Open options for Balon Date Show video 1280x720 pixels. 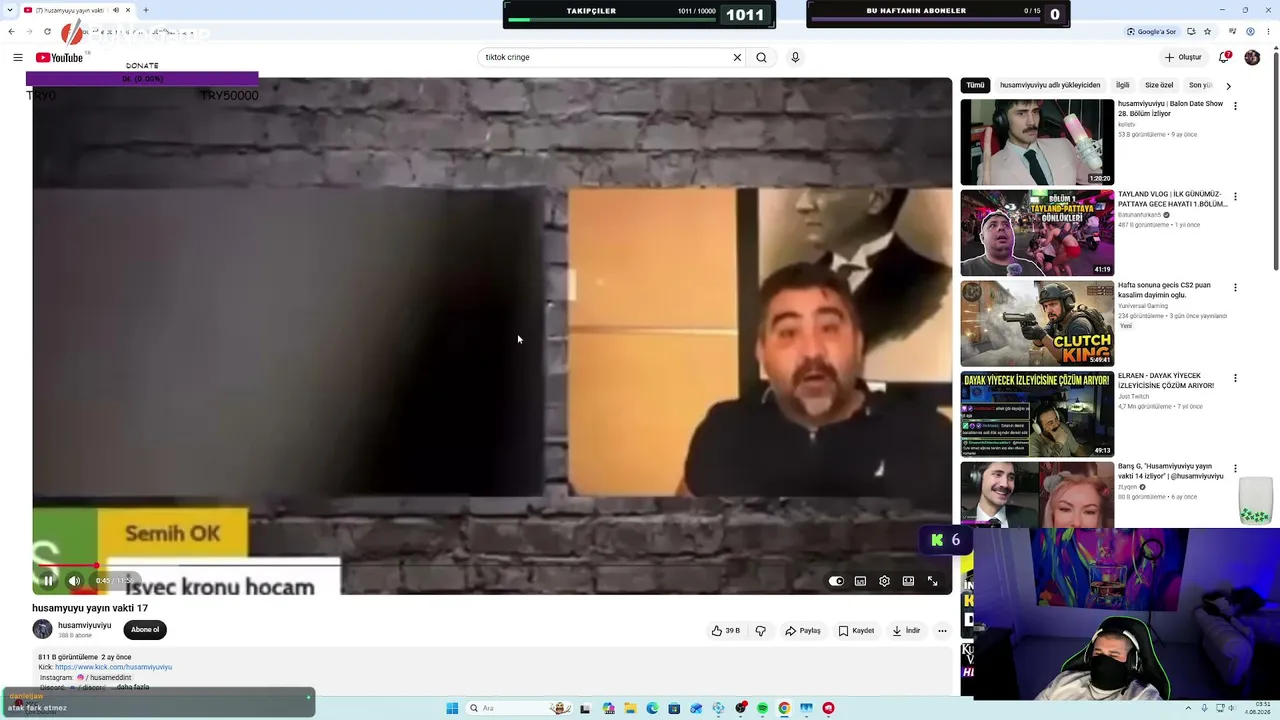pos(1235,106)
